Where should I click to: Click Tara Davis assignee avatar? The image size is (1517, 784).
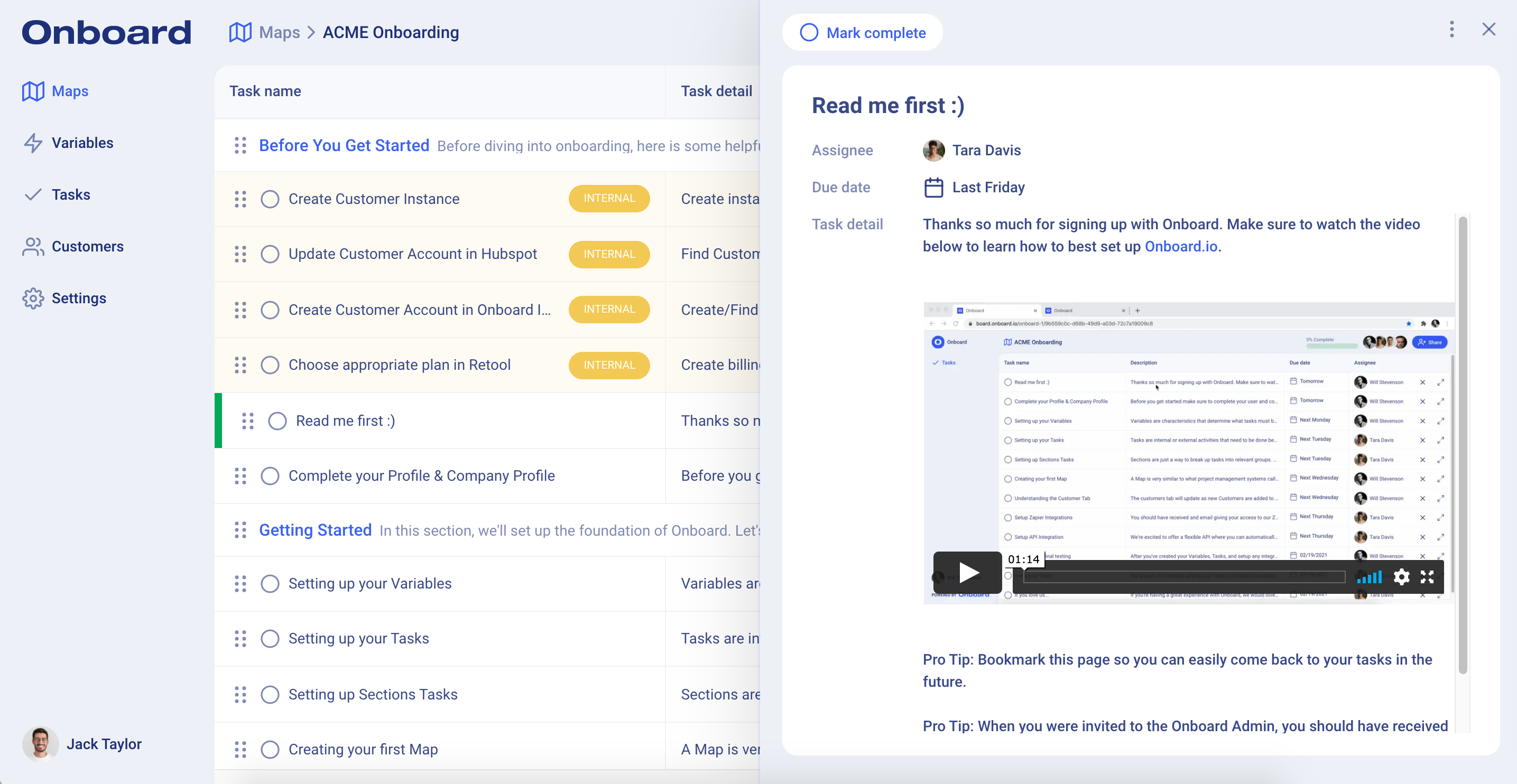click(x=934, y=150)
